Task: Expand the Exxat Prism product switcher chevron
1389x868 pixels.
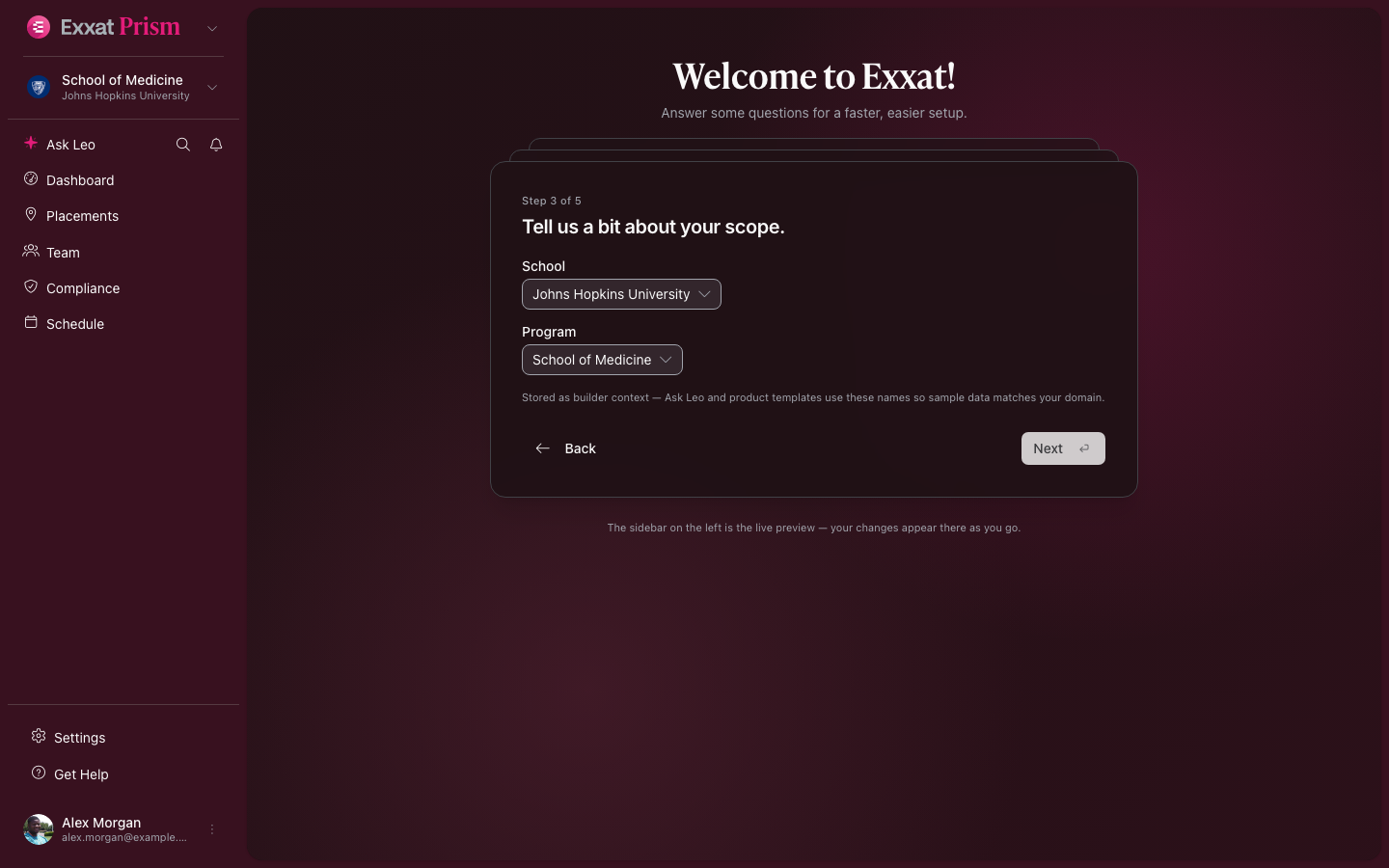Action: [x=212, y=28]
